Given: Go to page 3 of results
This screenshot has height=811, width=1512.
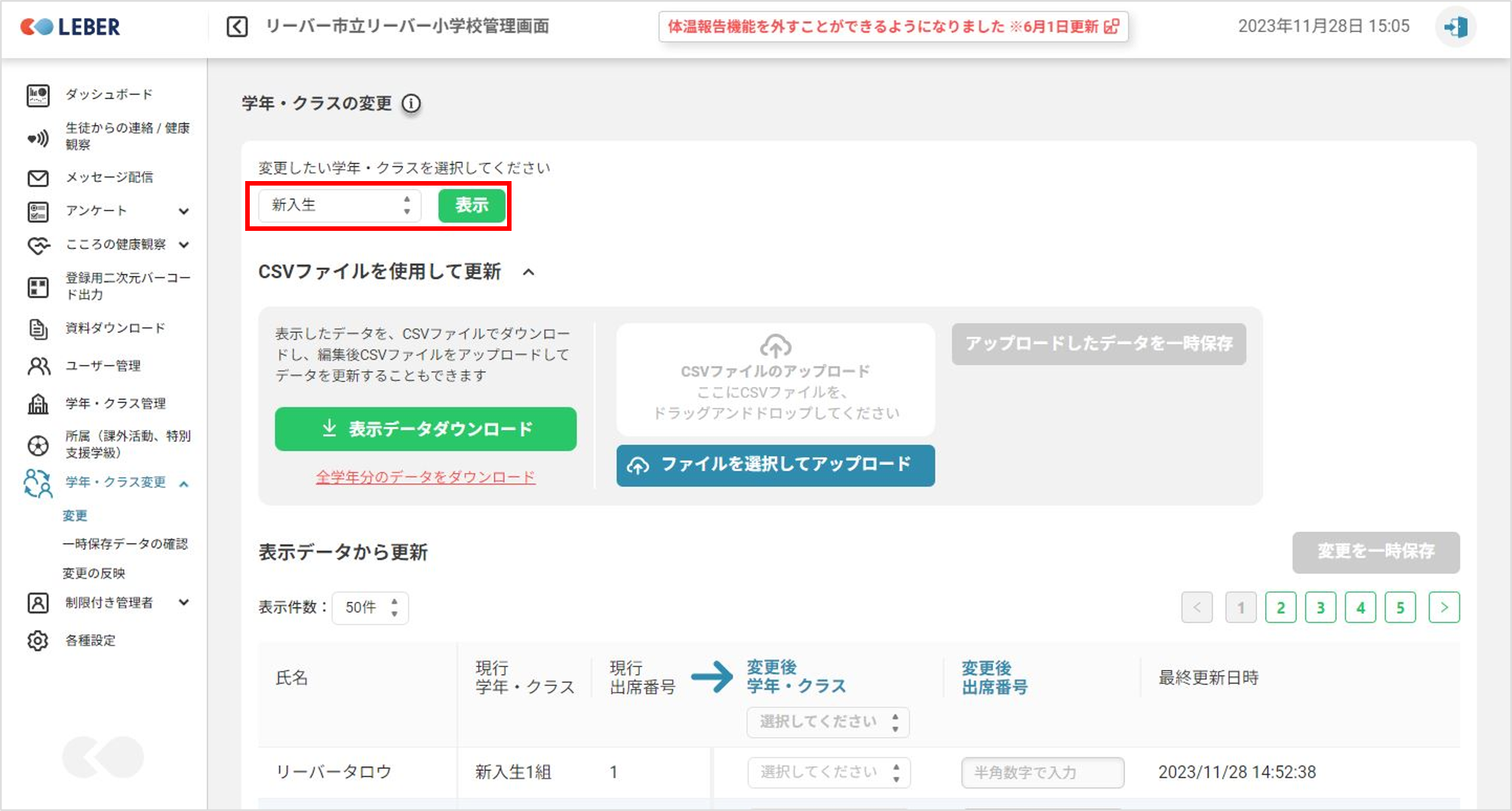Looking at the screenshot, I should click(1320, 607).
